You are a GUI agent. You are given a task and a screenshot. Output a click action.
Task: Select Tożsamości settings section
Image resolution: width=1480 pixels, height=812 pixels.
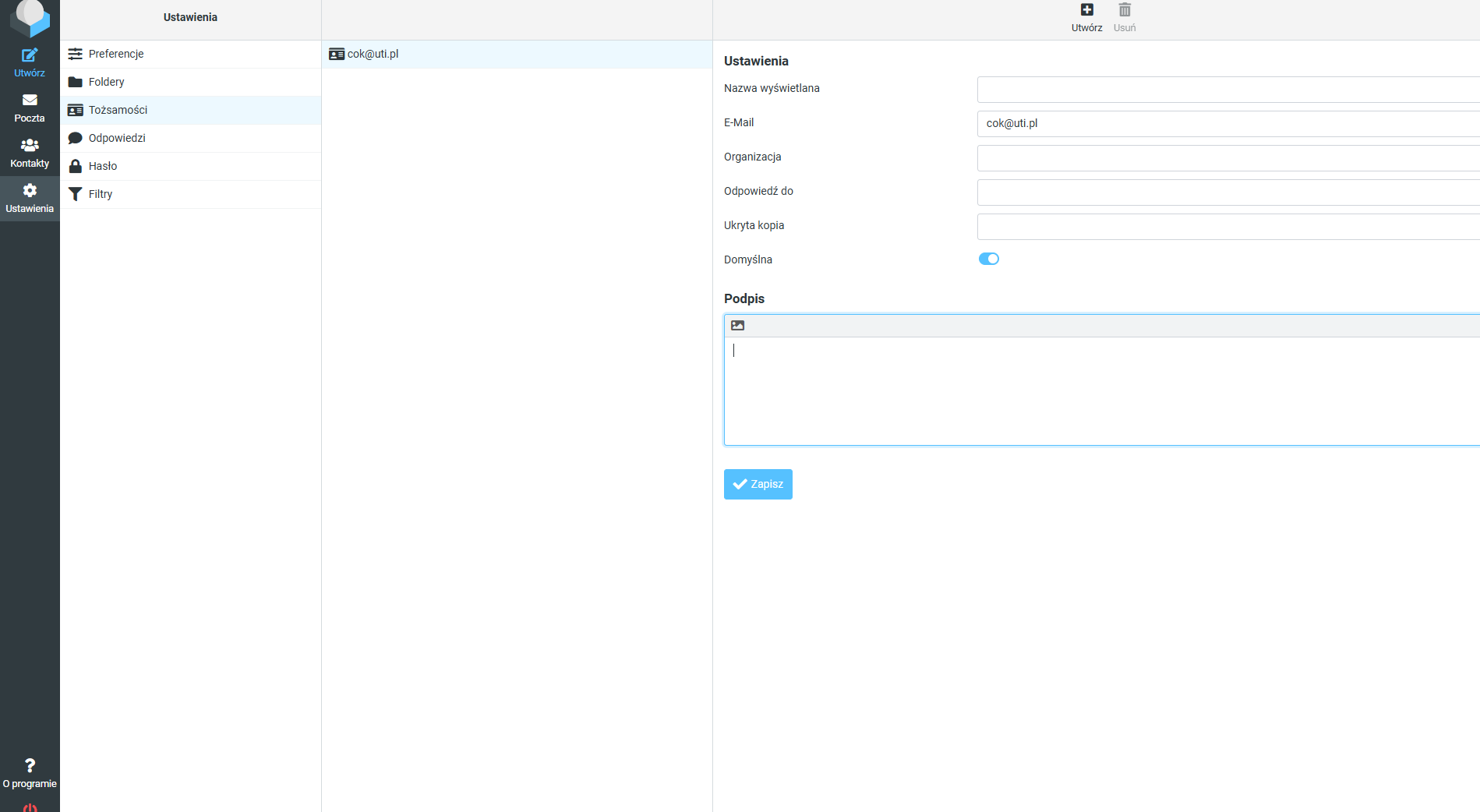point(190,110)
